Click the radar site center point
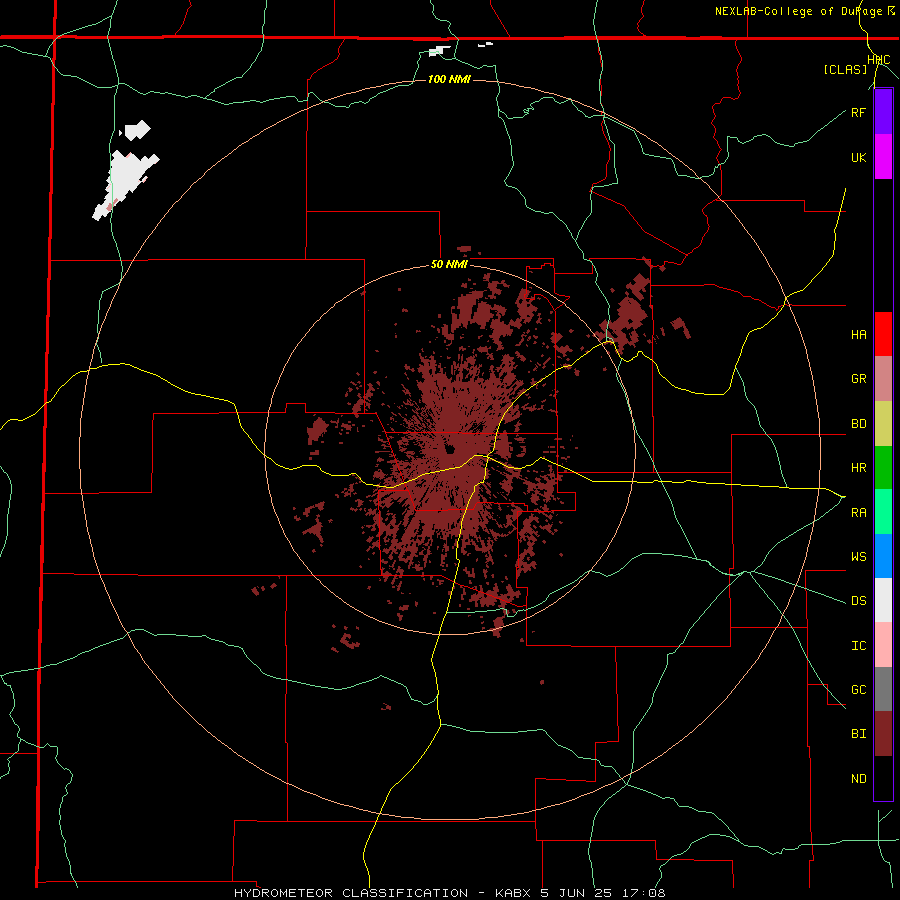 [450, 449]
